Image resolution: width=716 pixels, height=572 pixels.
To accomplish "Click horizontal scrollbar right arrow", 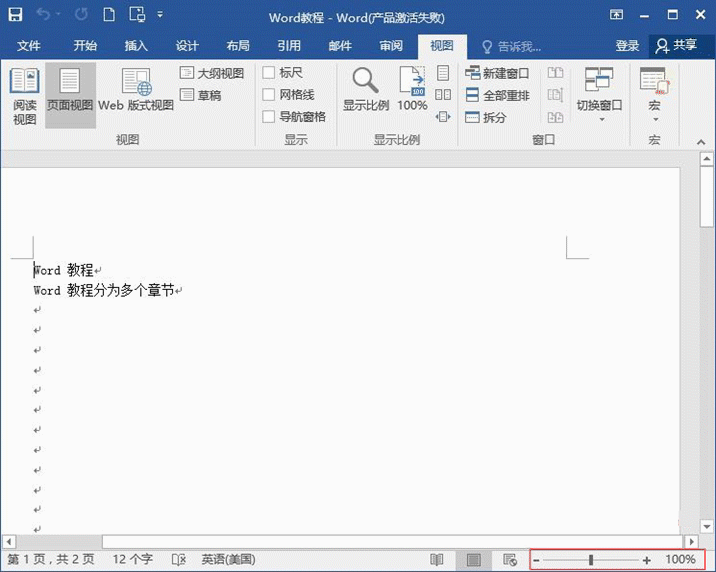I will point(691,542).
